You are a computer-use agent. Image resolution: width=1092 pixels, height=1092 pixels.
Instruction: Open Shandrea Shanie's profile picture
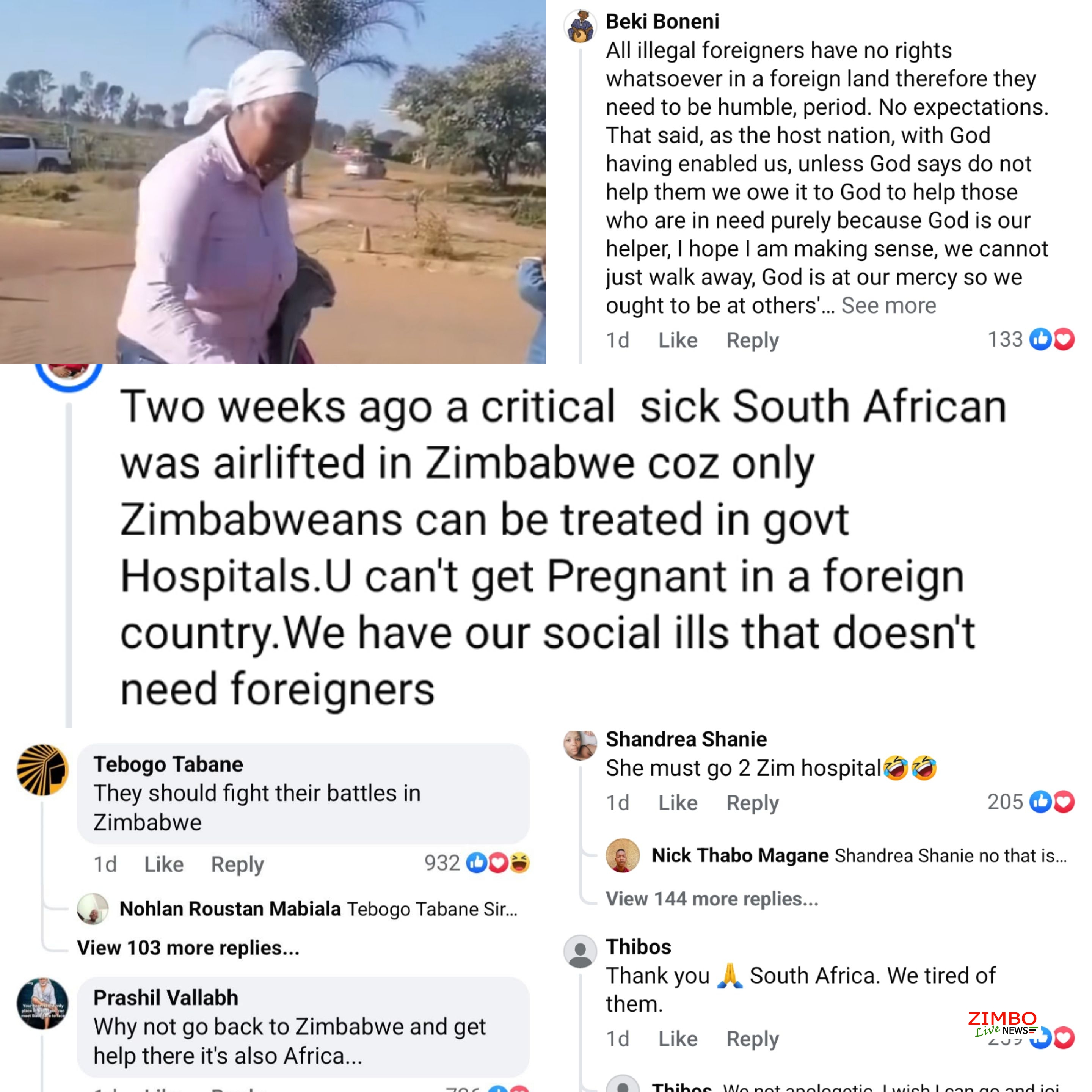[580, 745]
